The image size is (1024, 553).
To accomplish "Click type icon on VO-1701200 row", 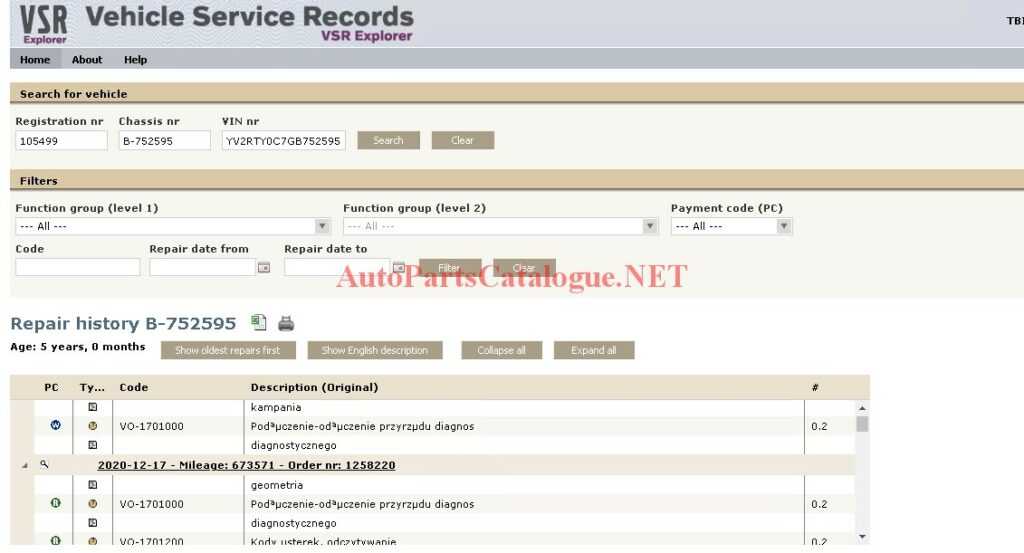I will (x=93, y=541).
